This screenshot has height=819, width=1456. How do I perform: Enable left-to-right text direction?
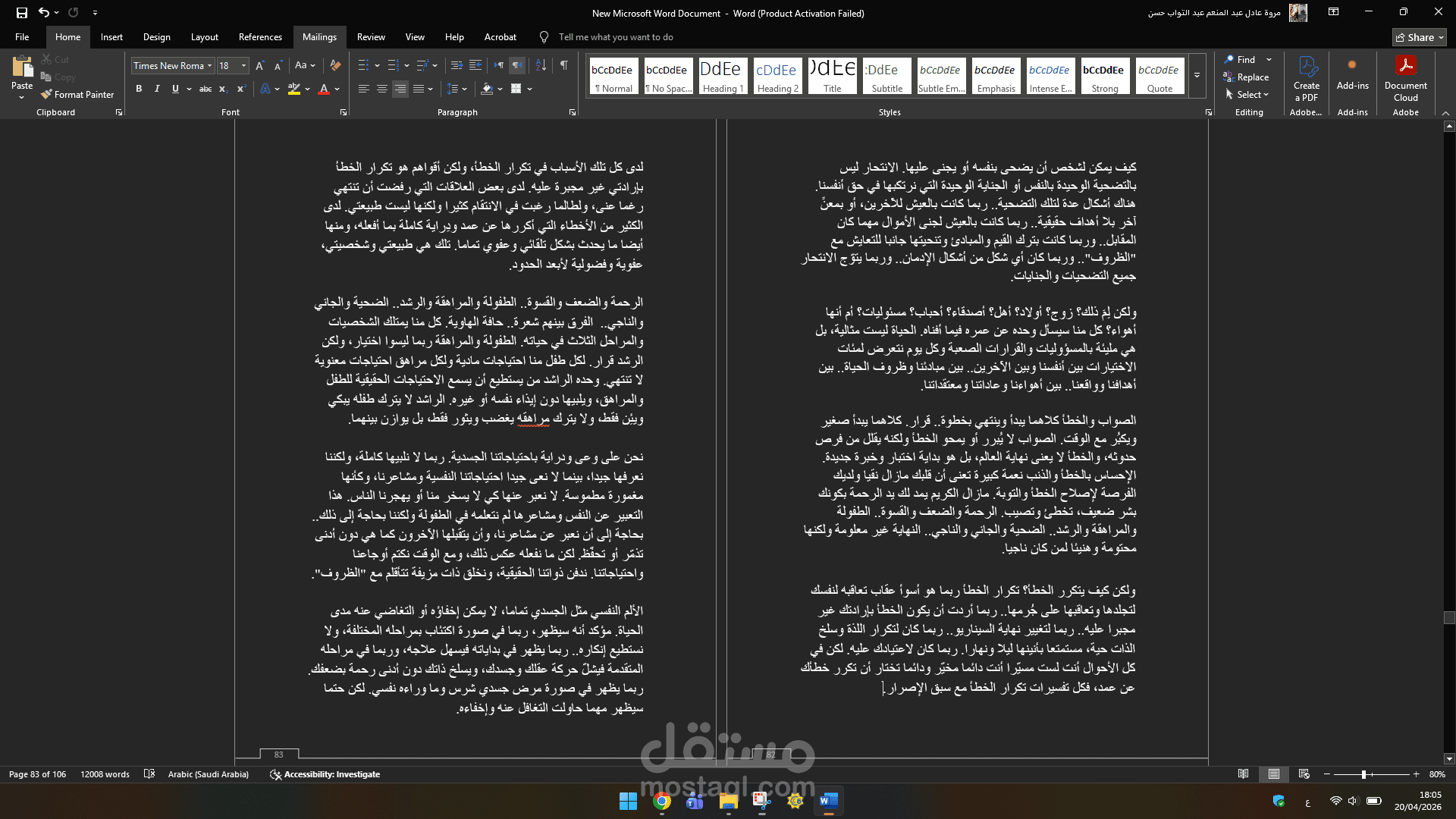coord(498,66)
